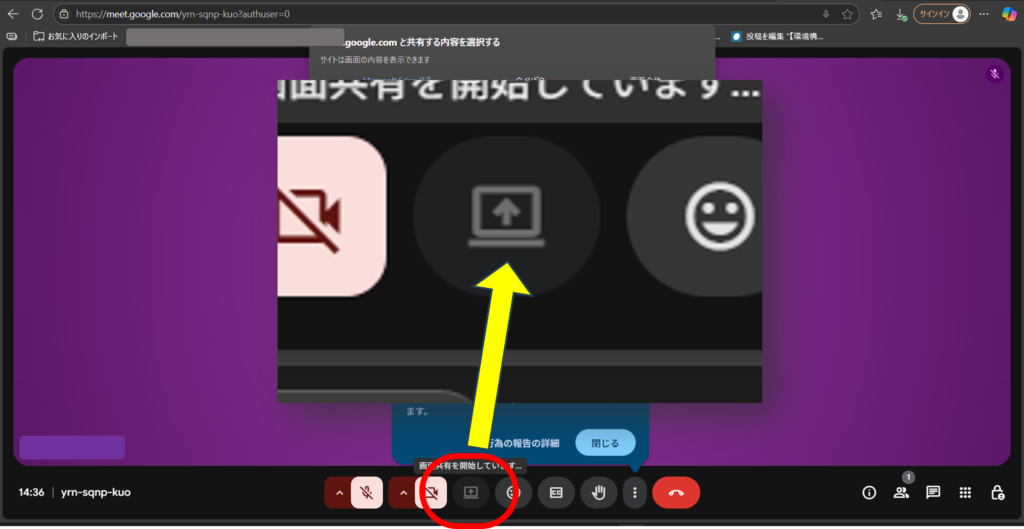Expand video settings chevron beside camera

coord(404,492)
